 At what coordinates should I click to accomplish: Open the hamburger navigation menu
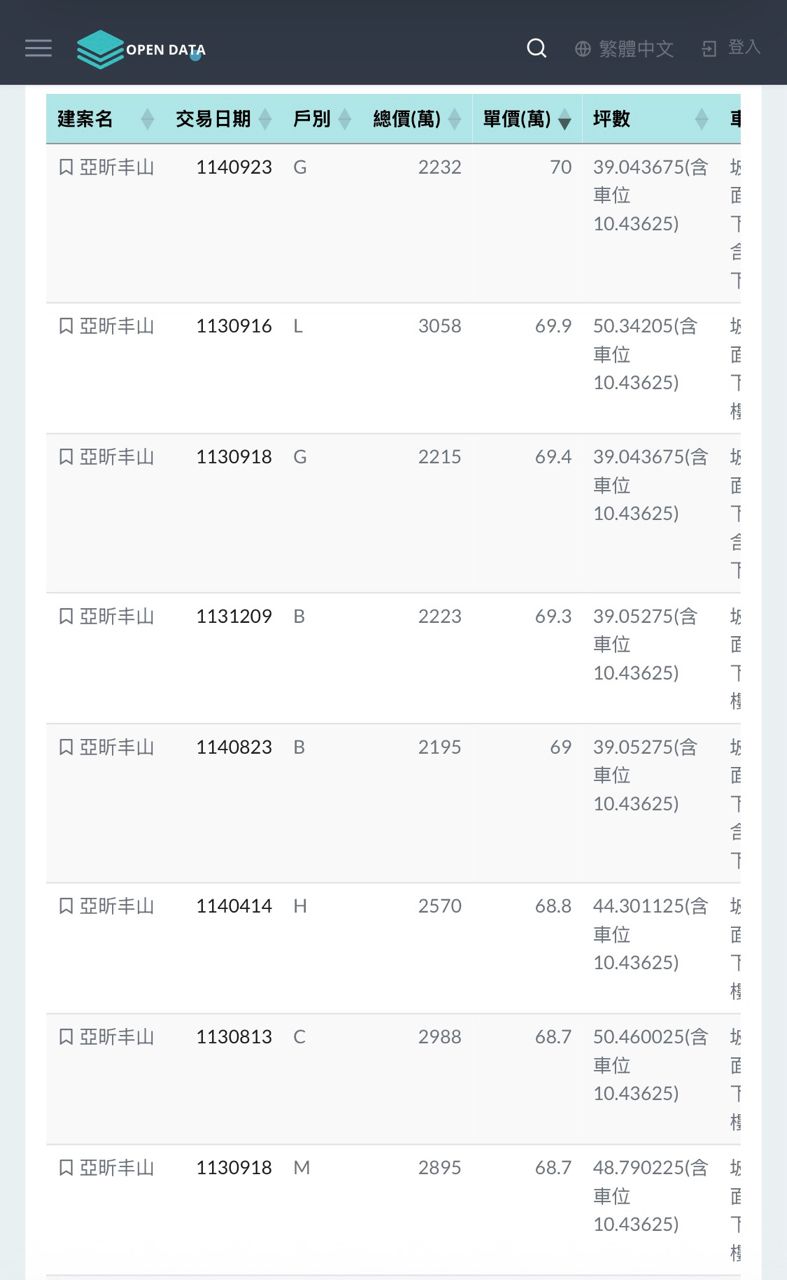point(38,48)
